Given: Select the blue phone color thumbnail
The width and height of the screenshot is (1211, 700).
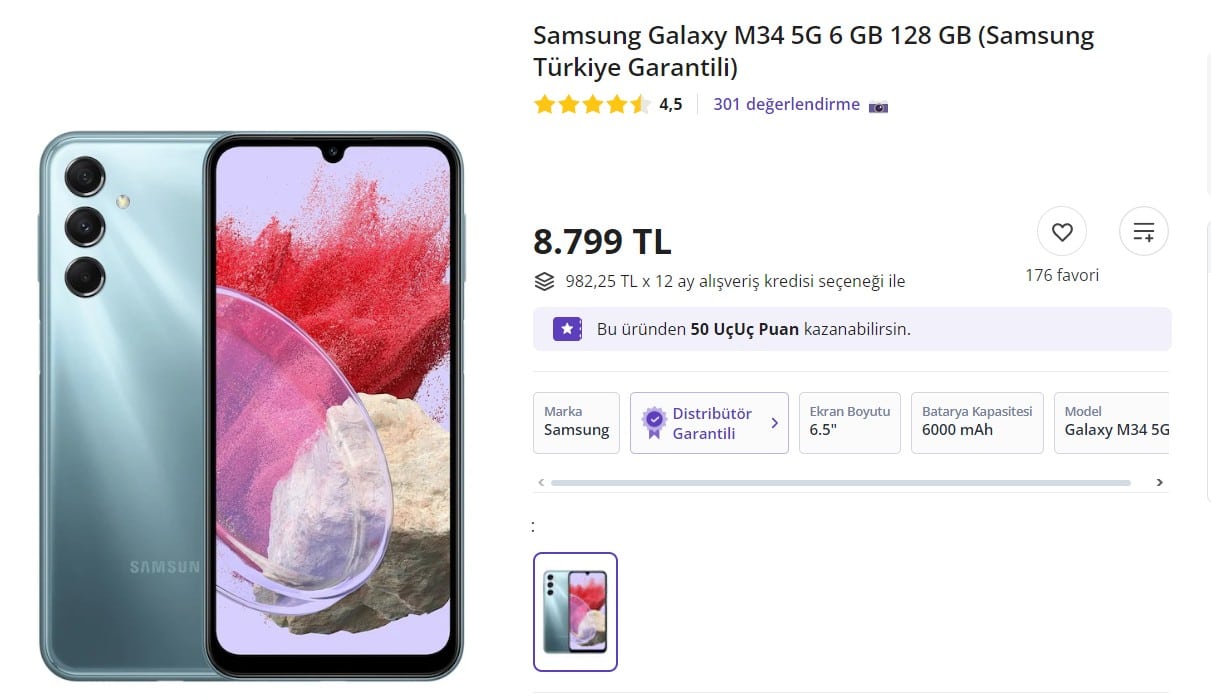Looking at the screenshot, I should coord(575,611).
